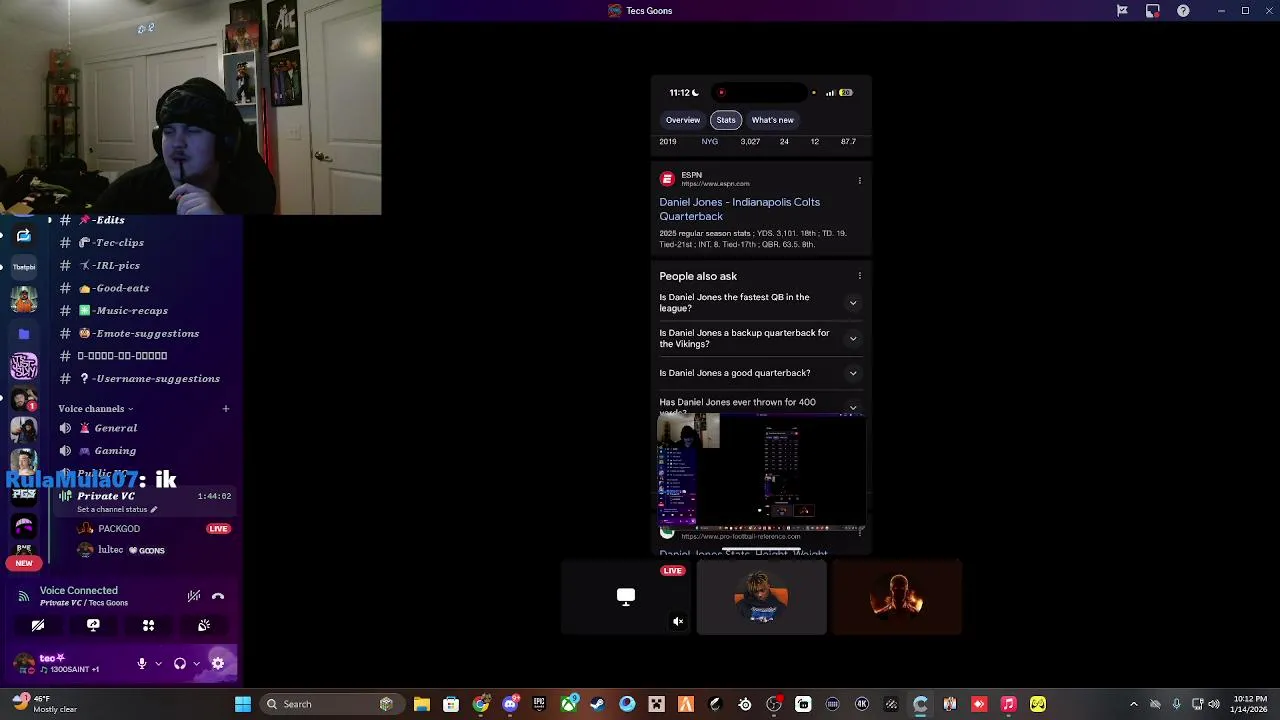Select the Overview tab in stream
The image size is (1280, 720).
tap(683, 120)
